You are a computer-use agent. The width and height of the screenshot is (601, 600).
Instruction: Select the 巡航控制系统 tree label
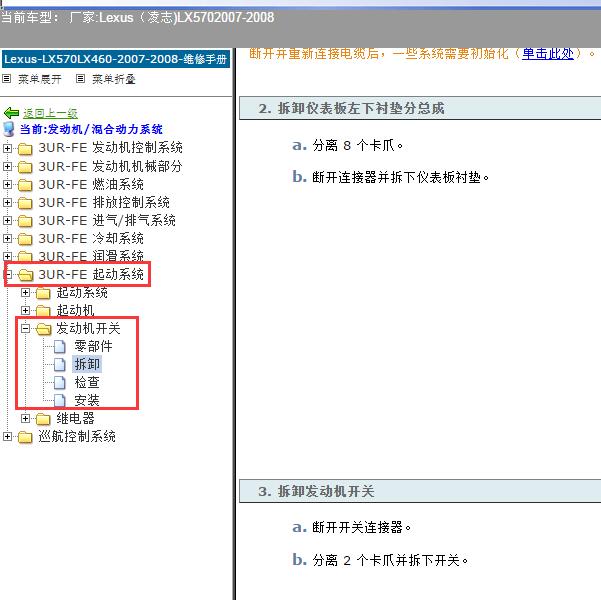click(x=77, y=436)
